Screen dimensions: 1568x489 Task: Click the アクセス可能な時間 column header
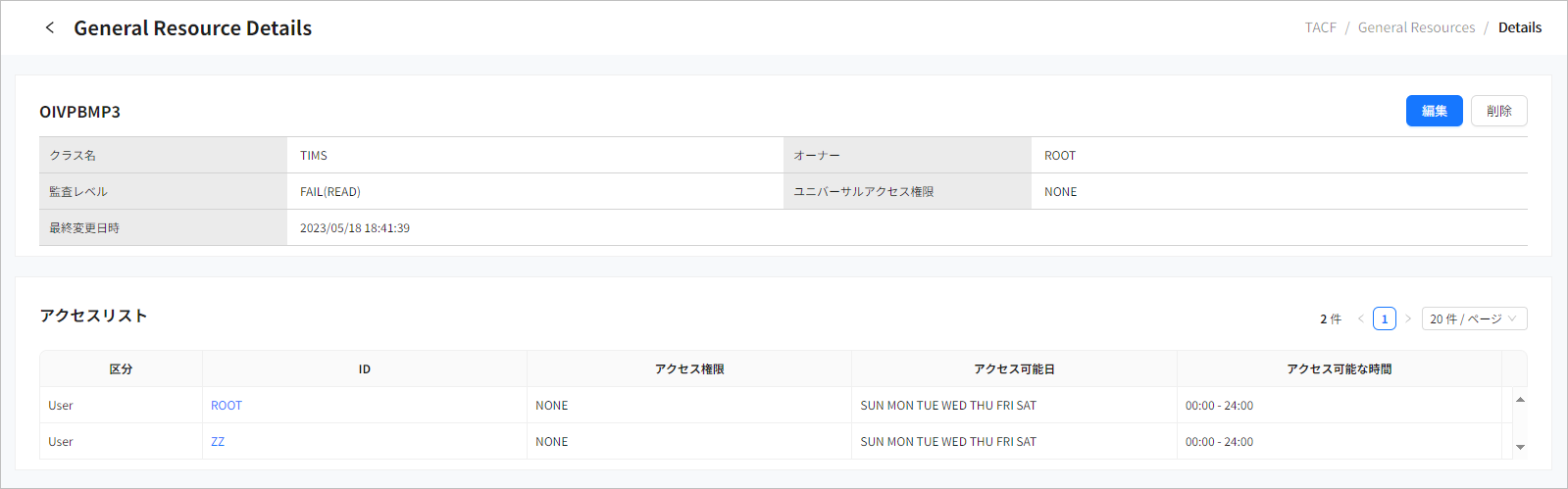[1339, 368]
